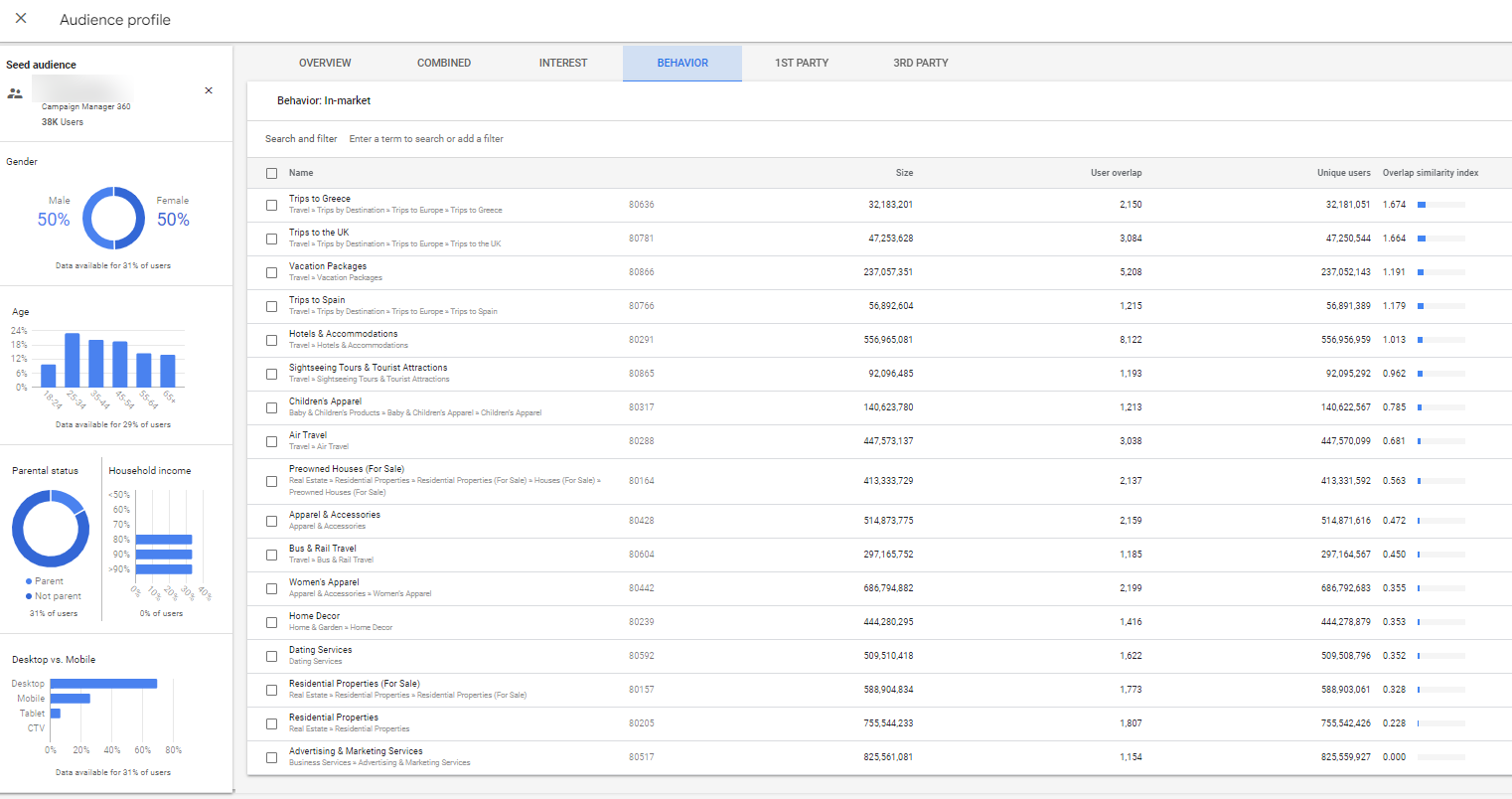Switch to the 1ST PARTY tab
1512x799 pixels.
(x=801, y=63)
